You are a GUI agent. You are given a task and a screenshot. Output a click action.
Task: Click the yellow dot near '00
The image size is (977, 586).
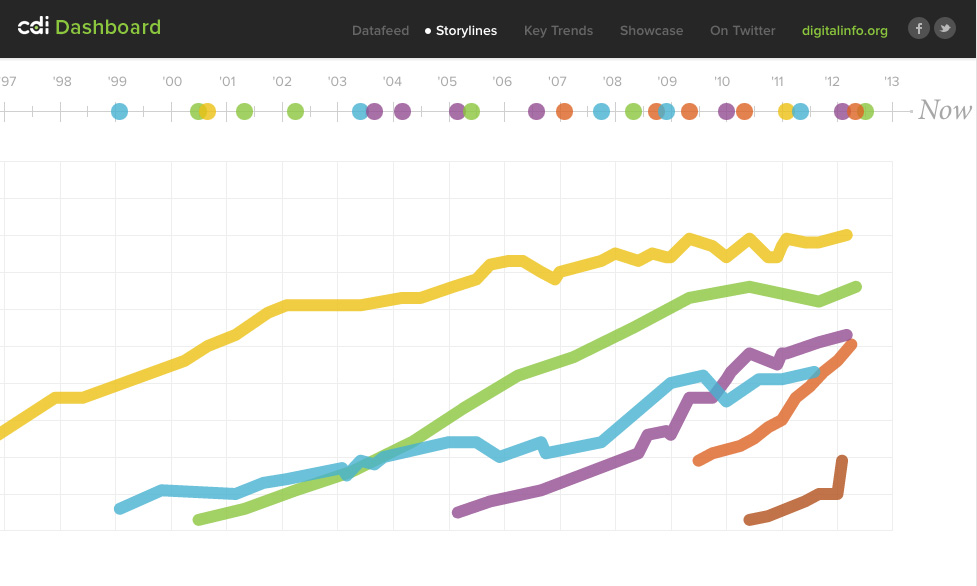click(207, 111)
